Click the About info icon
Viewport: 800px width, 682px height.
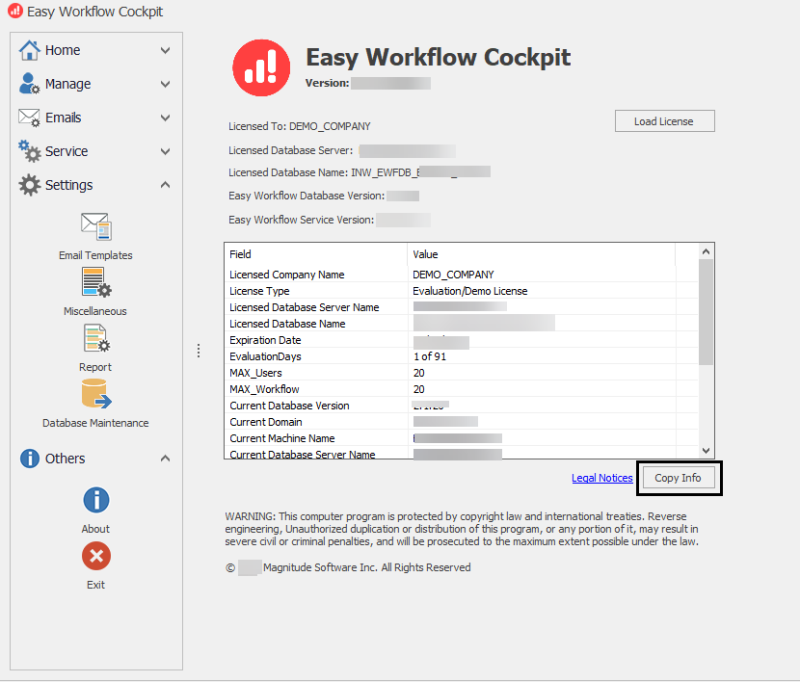[x=96, y=500]
